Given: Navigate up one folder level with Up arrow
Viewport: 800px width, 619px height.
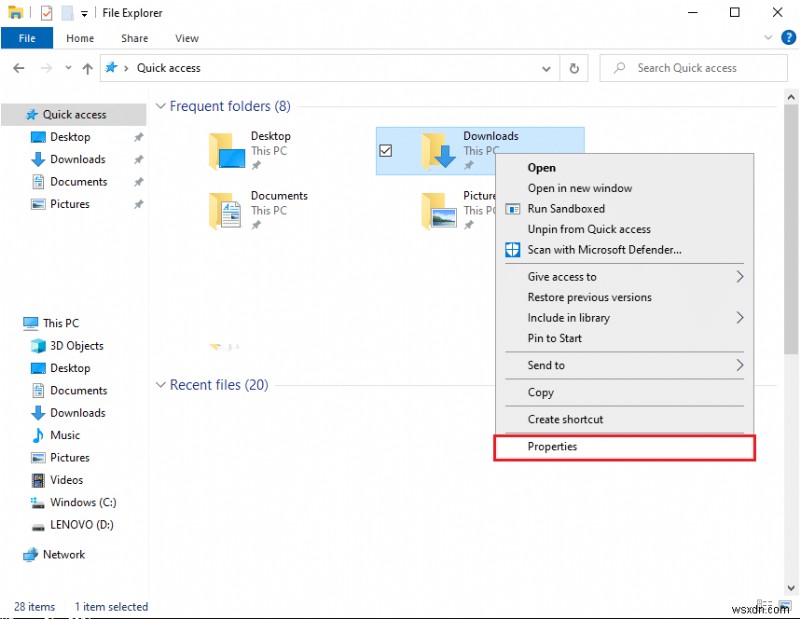Looking at the screenshot, I should [88, 68].
